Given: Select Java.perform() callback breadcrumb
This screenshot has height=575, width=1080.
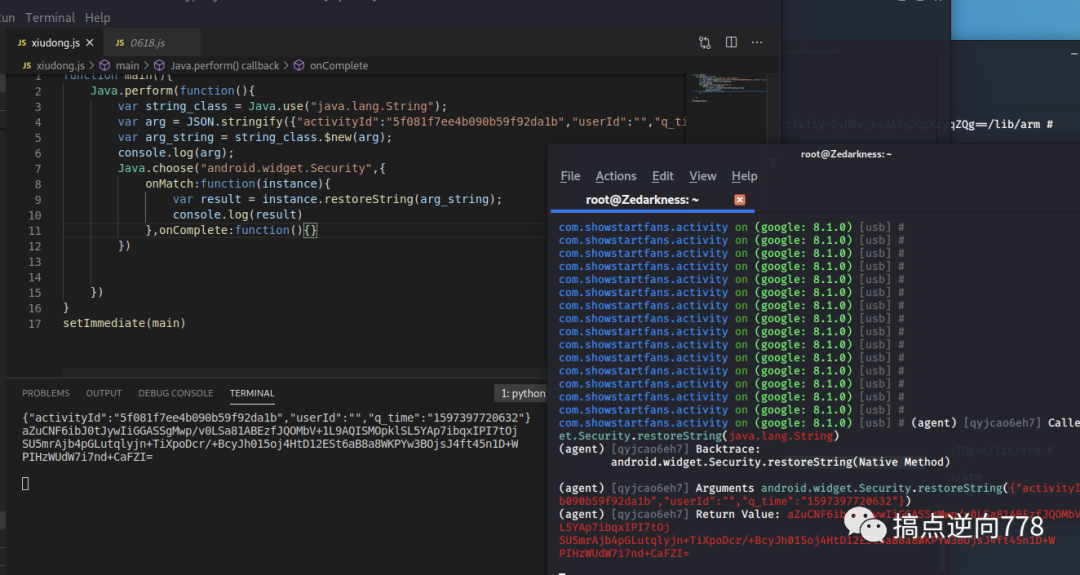Looking at the screenshot, I should click(x=225, y=65).
